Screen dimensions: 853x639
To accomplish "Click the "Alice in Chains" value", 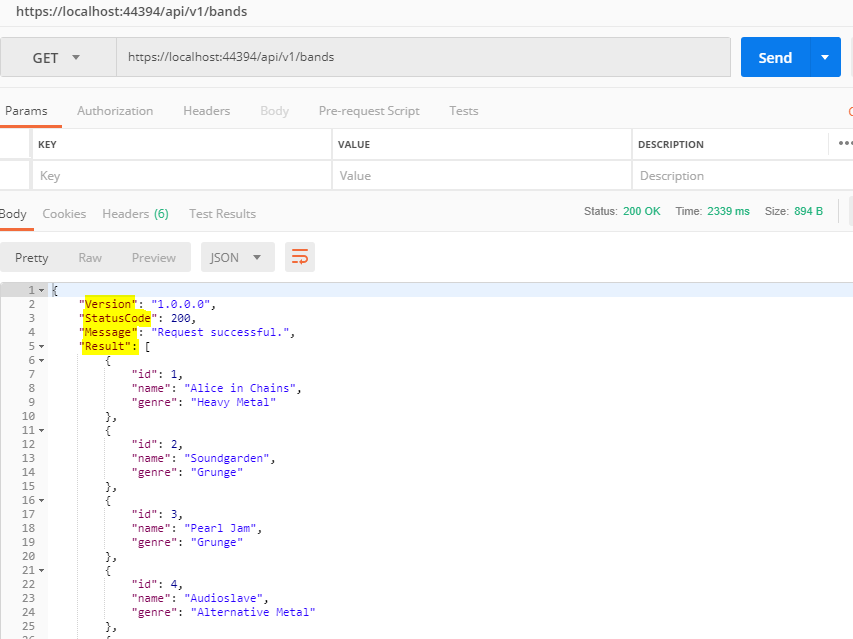I will click(x=239, y=388).
